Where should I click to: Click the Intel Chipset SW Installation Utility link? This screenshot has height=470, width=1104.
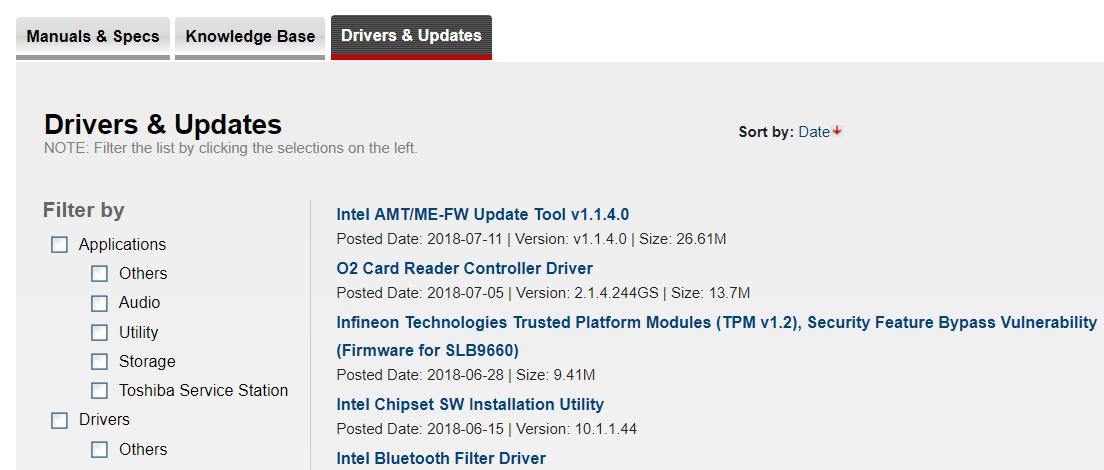click(470, 404)
